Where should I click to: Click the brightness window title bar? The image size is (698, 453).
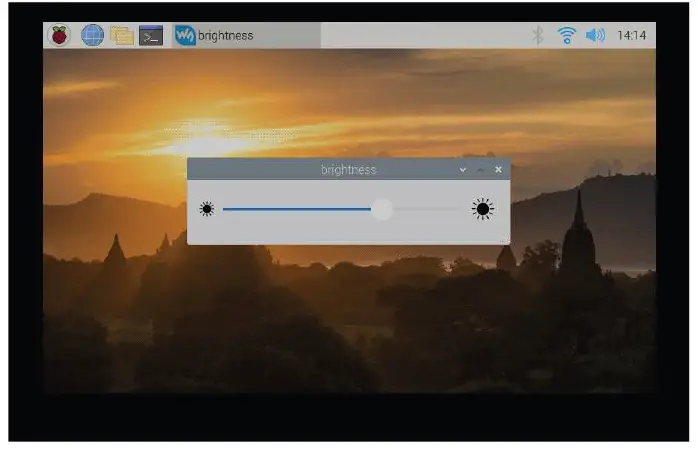[x=320, y=170]
